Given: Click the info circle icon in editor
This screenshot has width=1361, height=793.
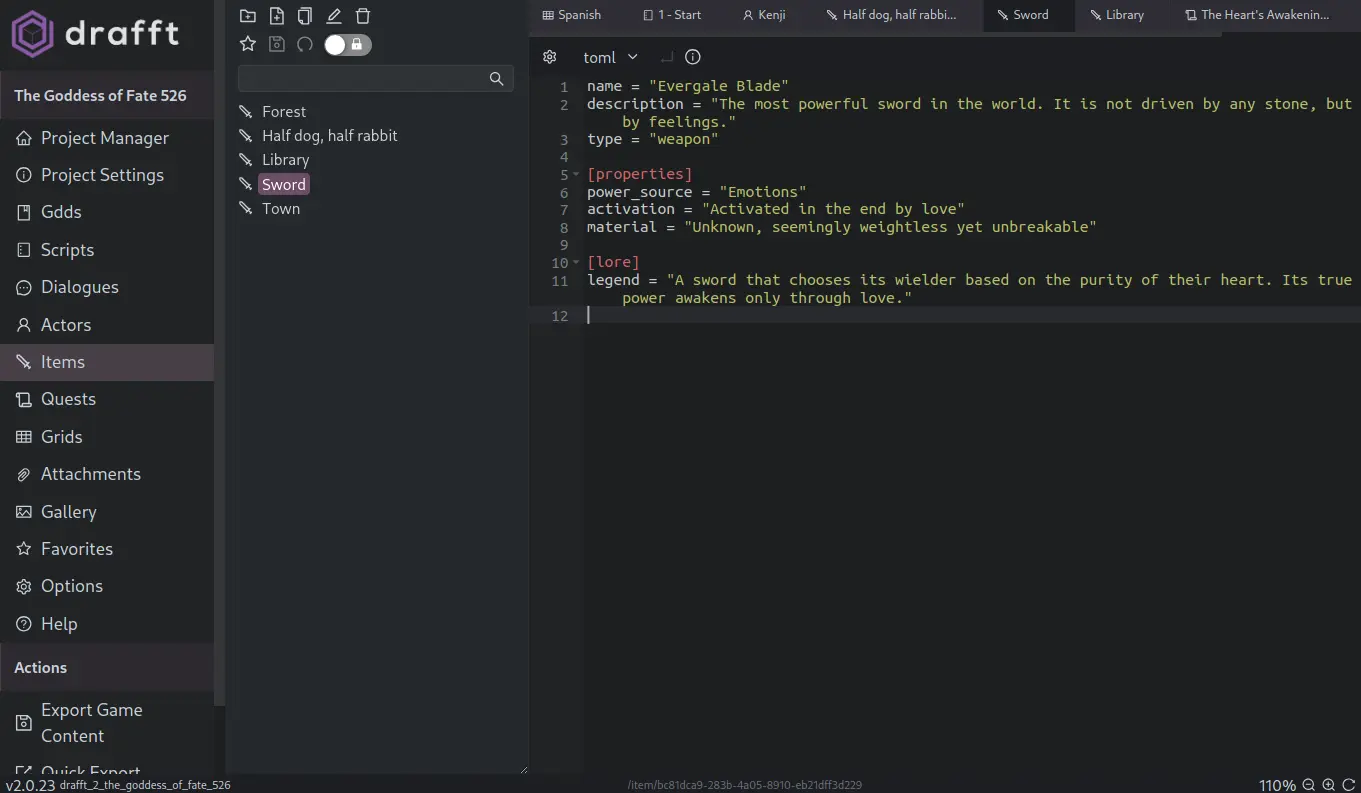Looking at the screenshot, I should (693, 57).
